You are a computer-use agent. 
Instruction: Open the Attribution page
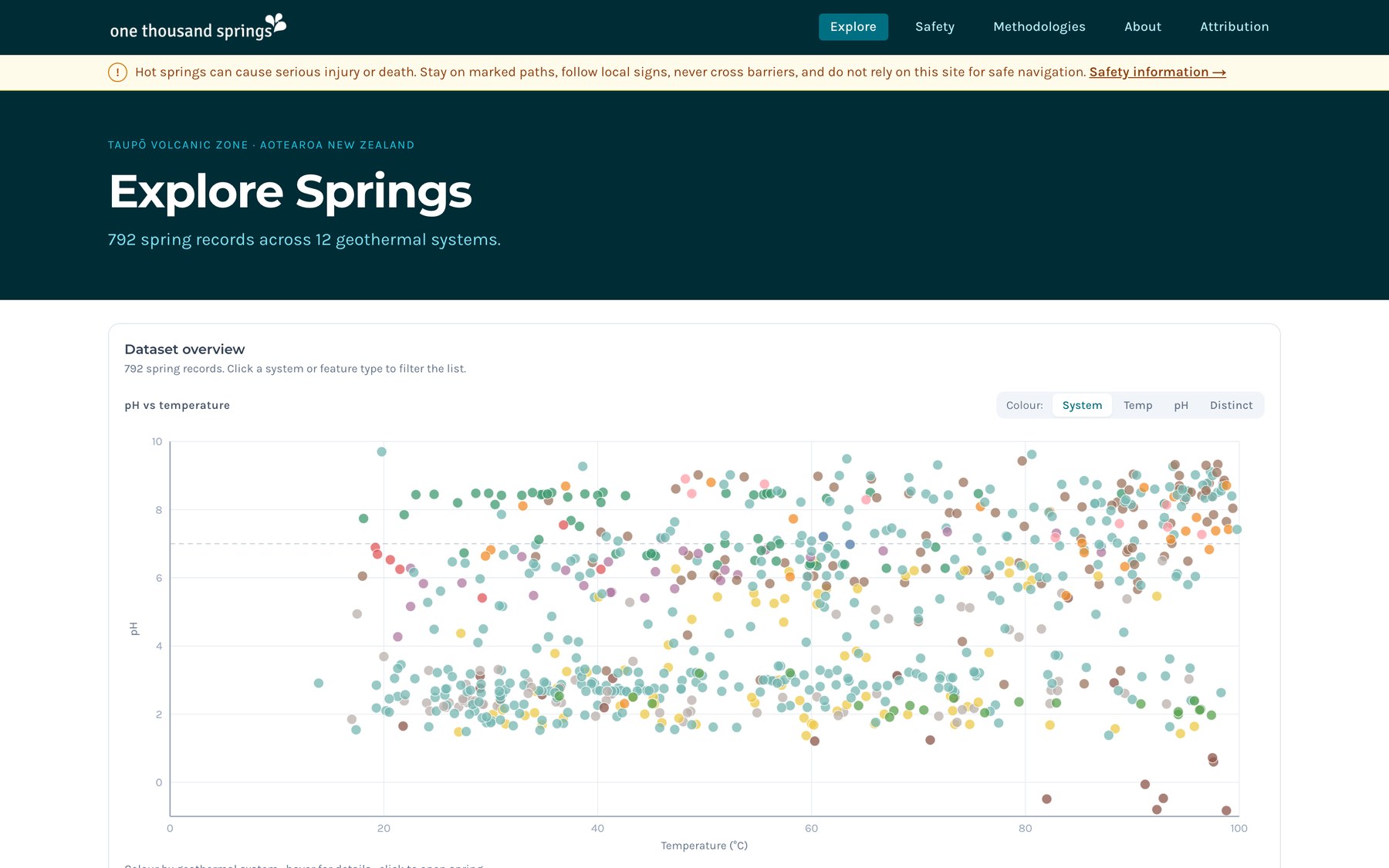[1234, 27]
